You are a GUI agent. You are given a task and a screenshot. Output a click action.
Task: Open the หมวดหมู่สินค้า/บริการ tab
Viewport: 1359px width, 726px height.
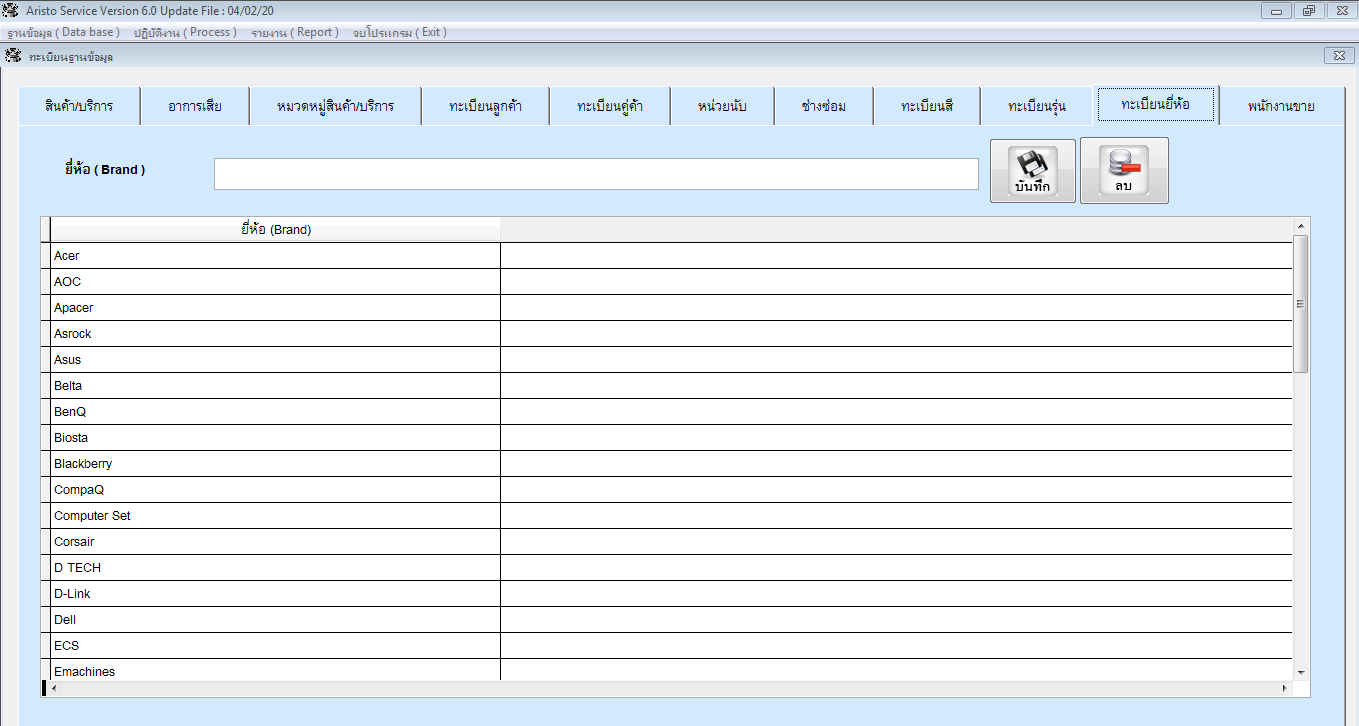pyautogui.click(x=335, y=106)
